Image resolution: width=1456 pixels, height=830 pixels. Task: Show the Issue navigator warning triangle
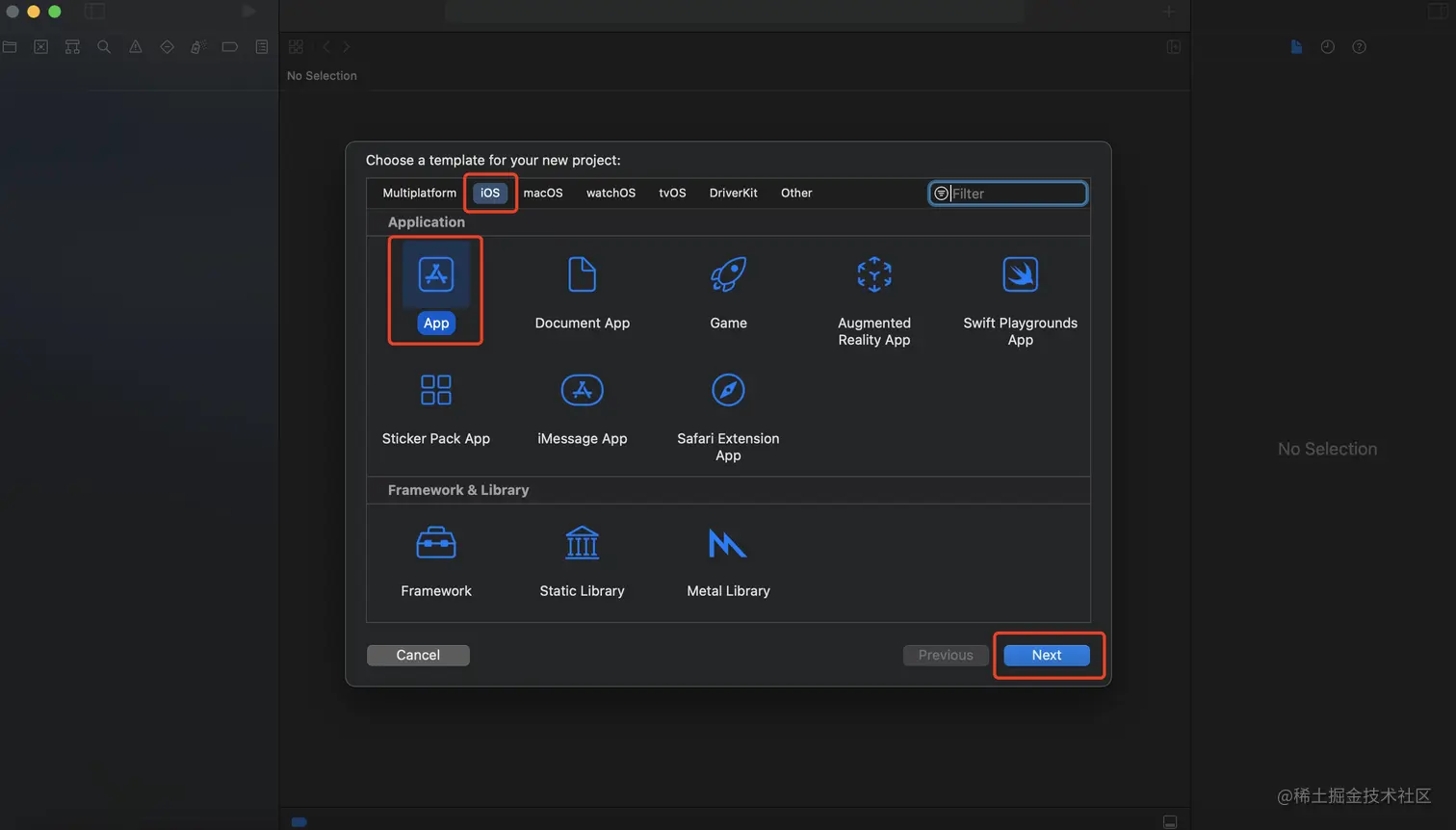(x=136, y=46)
